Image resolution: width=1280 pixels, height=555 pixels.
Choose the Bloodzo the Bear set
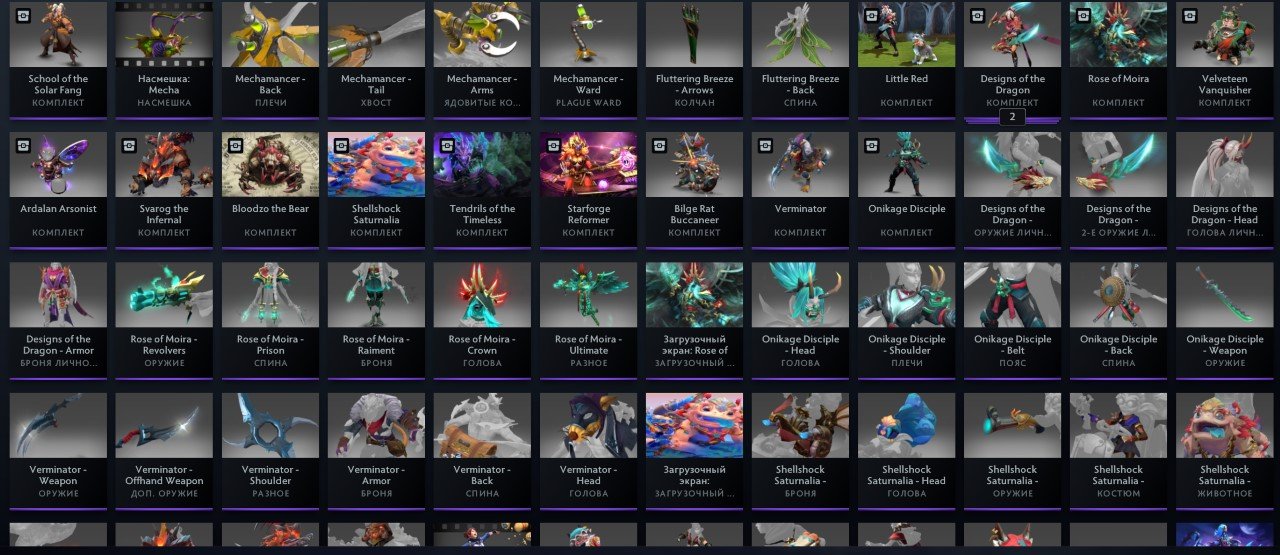(x=270, y=190)
